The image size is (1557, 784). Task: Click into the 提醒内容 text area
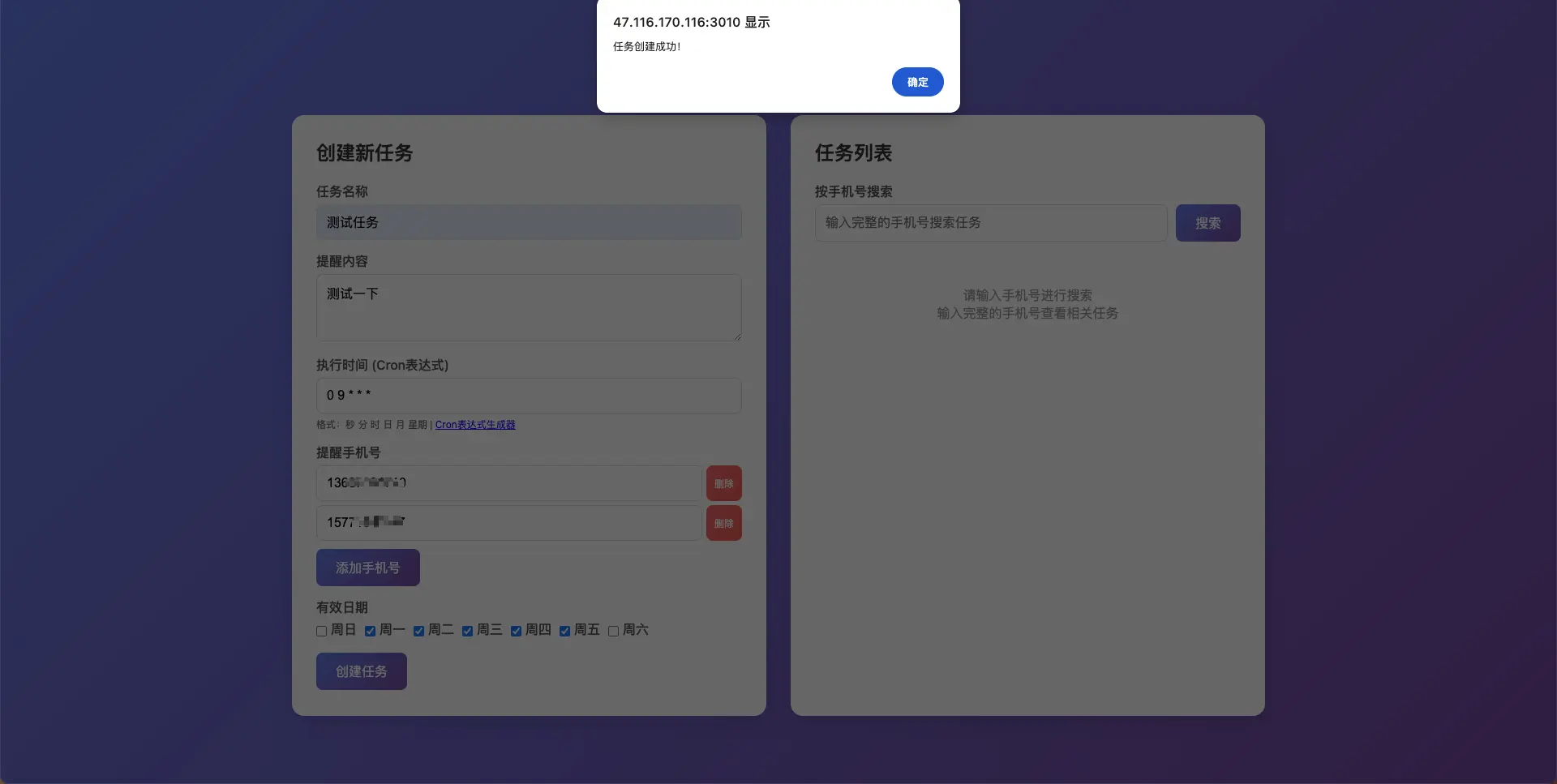point(528,307)
